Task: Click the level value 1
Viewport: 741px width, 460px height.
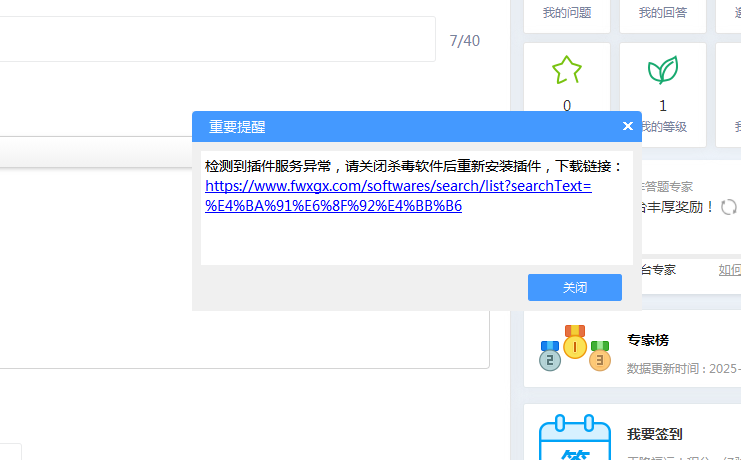Action: (x=663, y=105)
